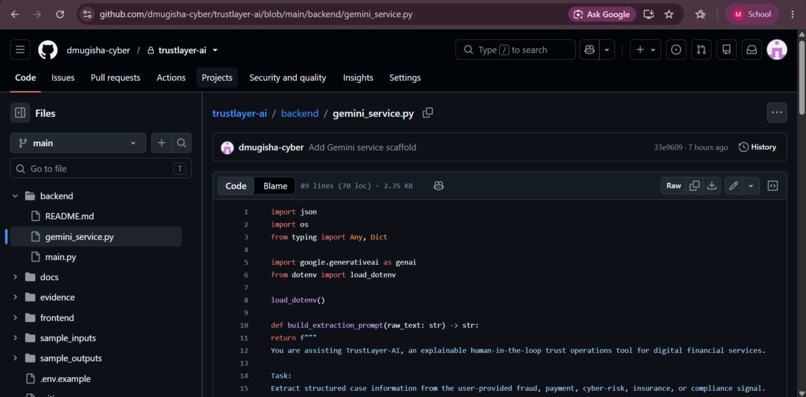Download the raw file
806x397 pixels.
pyautogui.click(x=711, y=186)
